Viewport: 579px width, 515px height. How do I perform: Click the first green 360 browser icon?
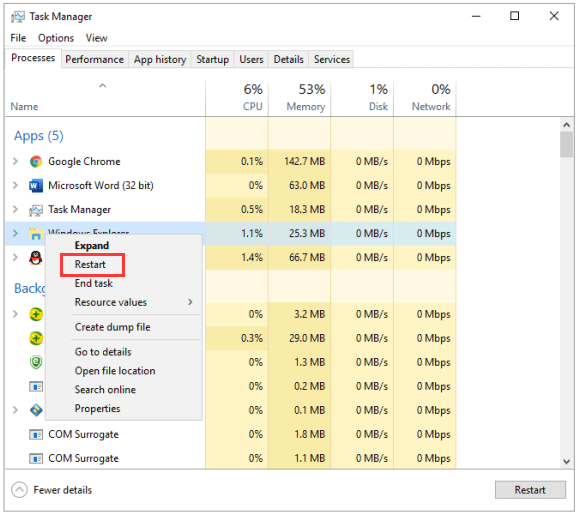click(x=36, y=315)
